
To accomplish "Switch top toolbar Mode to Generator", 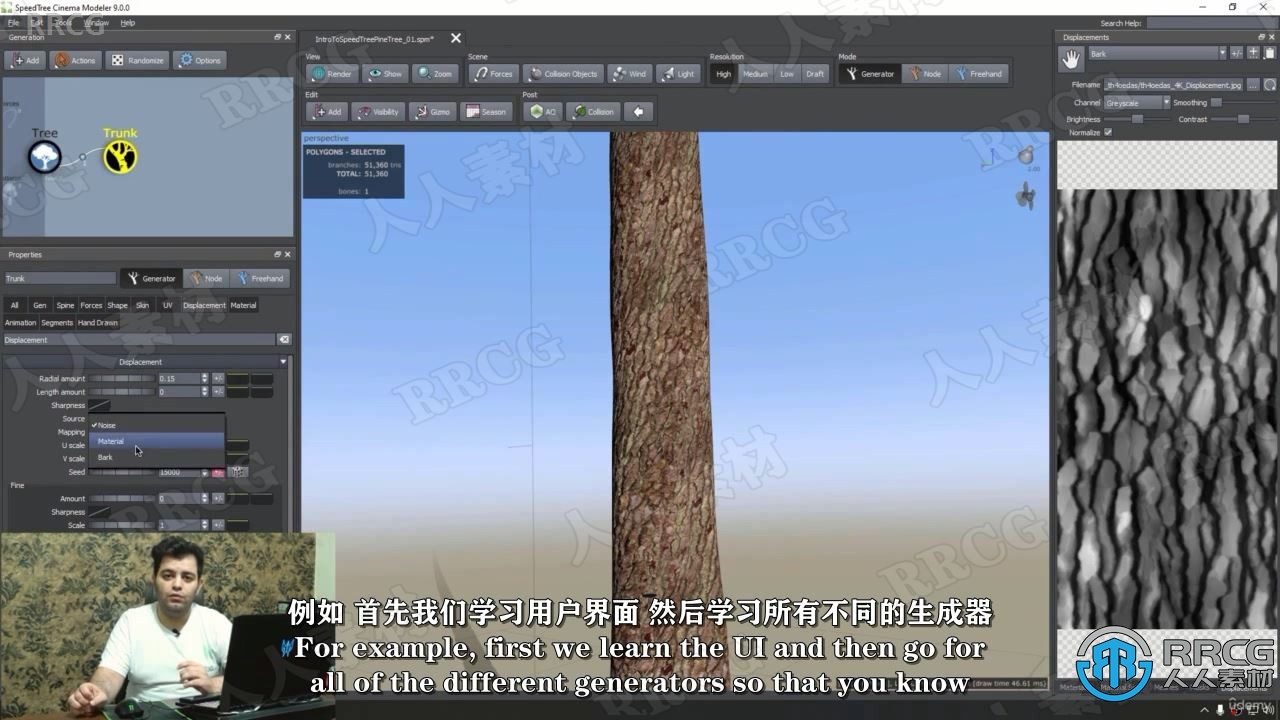I will coord(870,74).
